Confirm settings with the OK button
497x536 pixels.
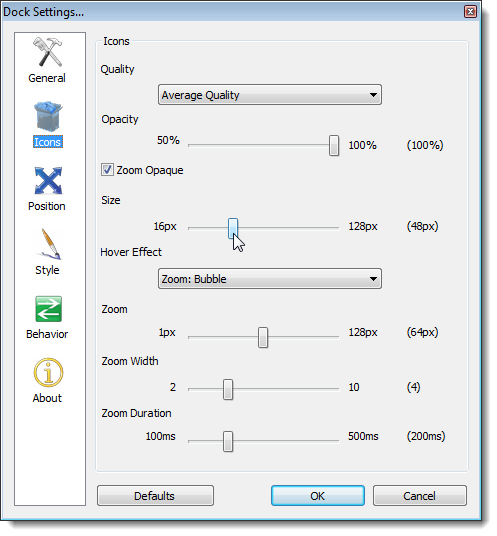coord(318,496)
